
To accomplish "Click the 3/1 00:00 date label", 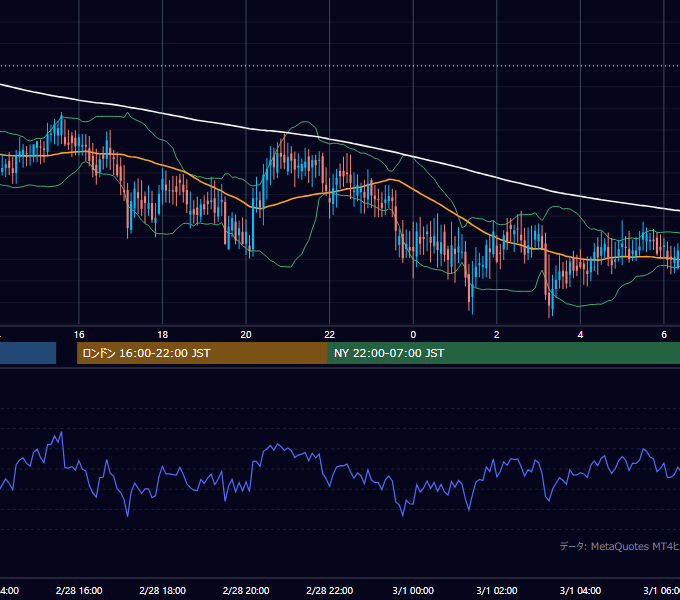I will (x=413, y=590).
